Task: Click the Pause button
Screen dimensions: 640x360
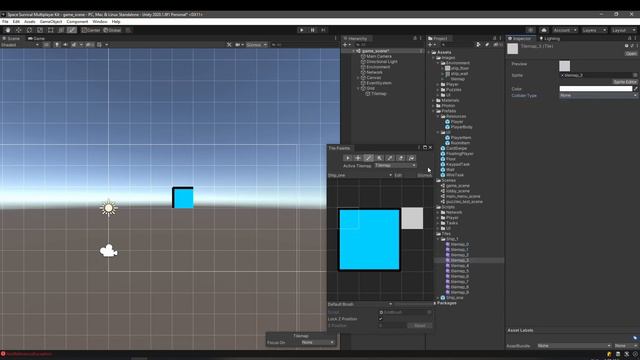Action: click(313, 30)
